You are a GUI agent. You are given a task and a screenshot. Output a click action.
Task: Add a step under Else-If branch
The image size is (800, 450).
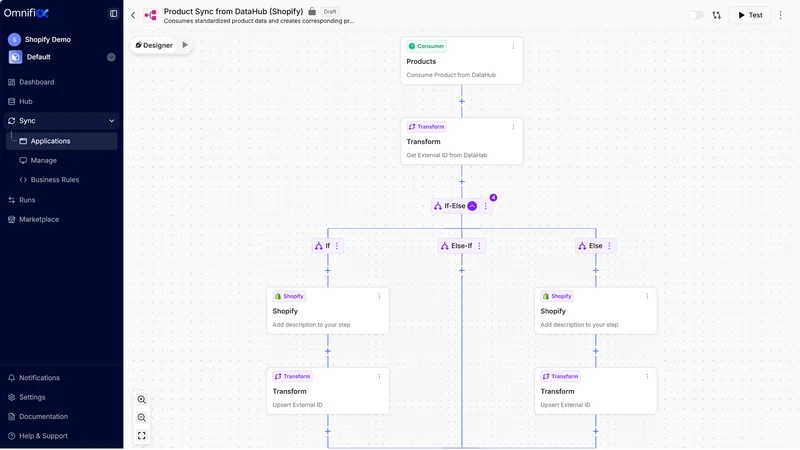point(462,271)
